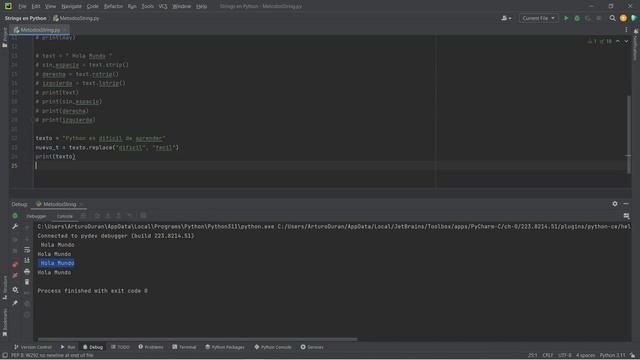This screenshot has width=640, height=360.
Task: Click the editor vertical scrollbar
Action: pos(629,135)
